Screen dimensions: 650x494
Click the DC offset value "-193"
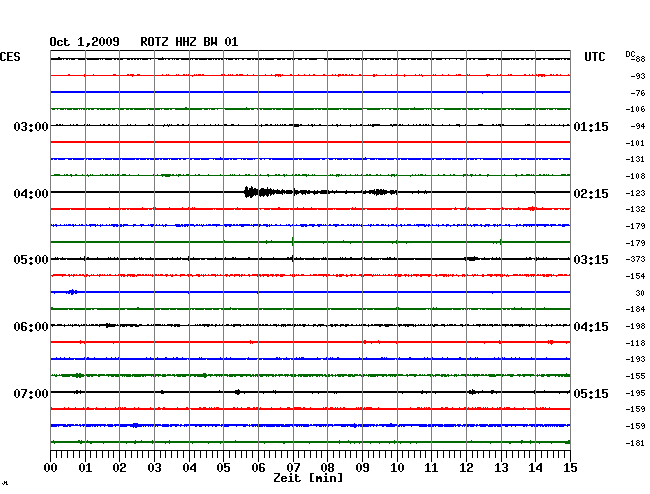(635, 359)
